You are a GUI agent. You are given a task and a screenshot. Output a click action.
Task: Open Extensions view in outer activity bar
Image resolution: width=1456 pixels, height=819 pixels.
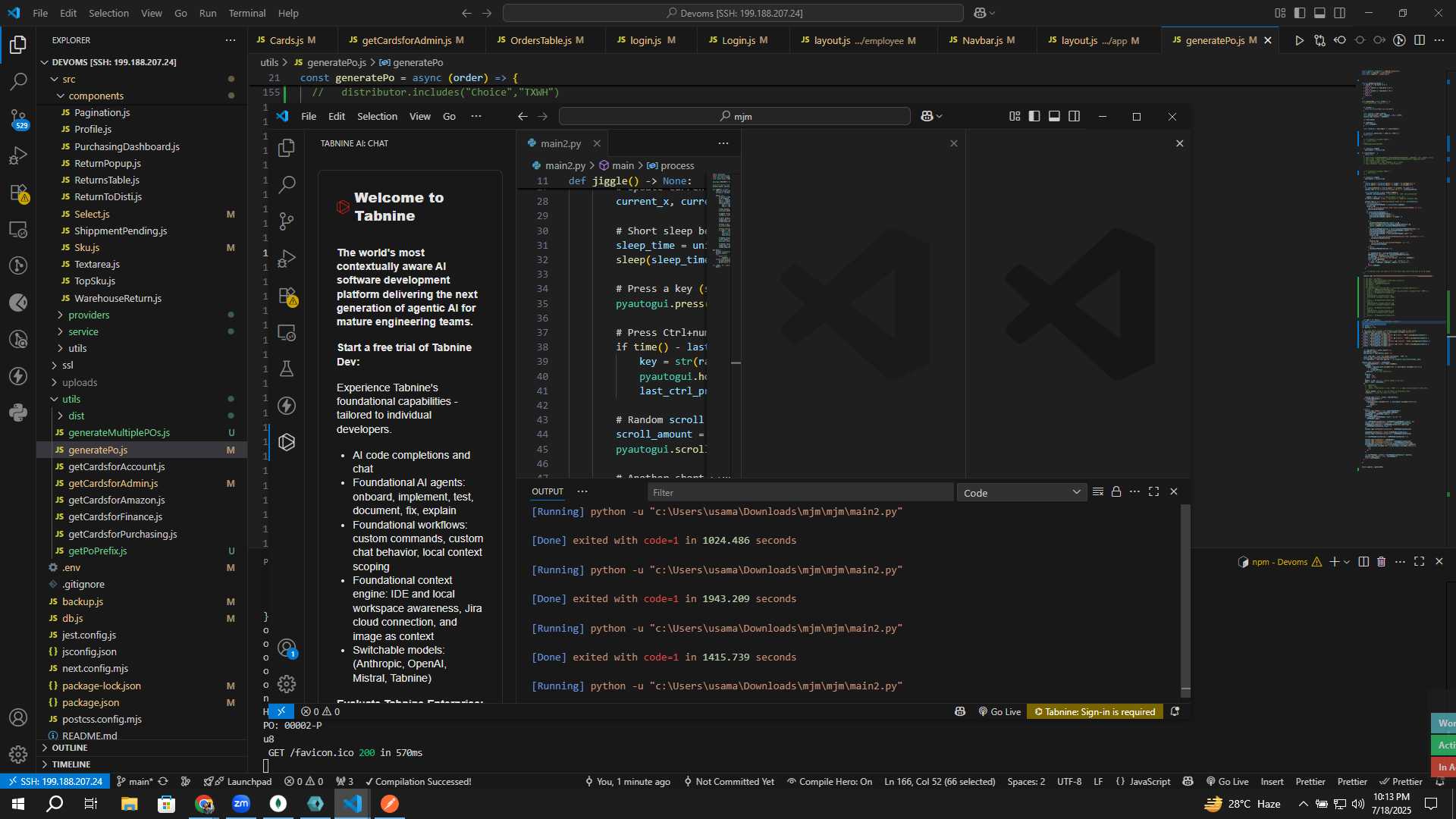[x=18, y=193]
